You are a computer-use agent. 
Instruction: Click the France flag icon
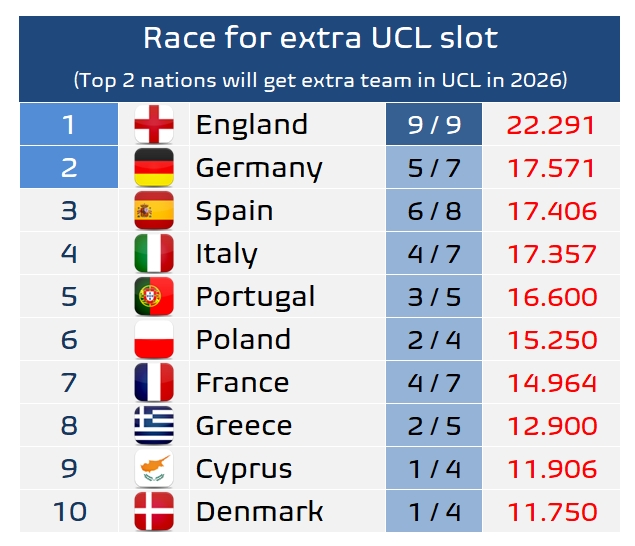tap(154, 383)
